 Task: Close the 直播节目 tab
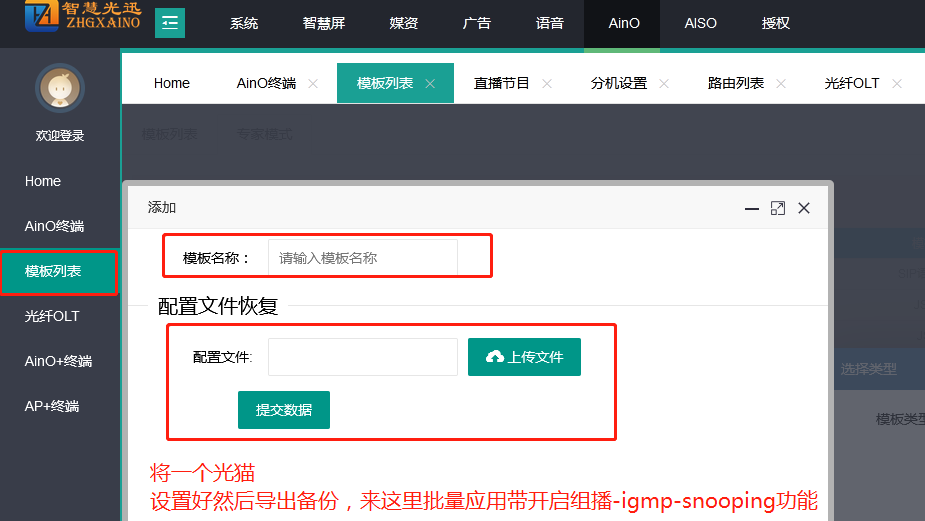[x=547, y=84]
